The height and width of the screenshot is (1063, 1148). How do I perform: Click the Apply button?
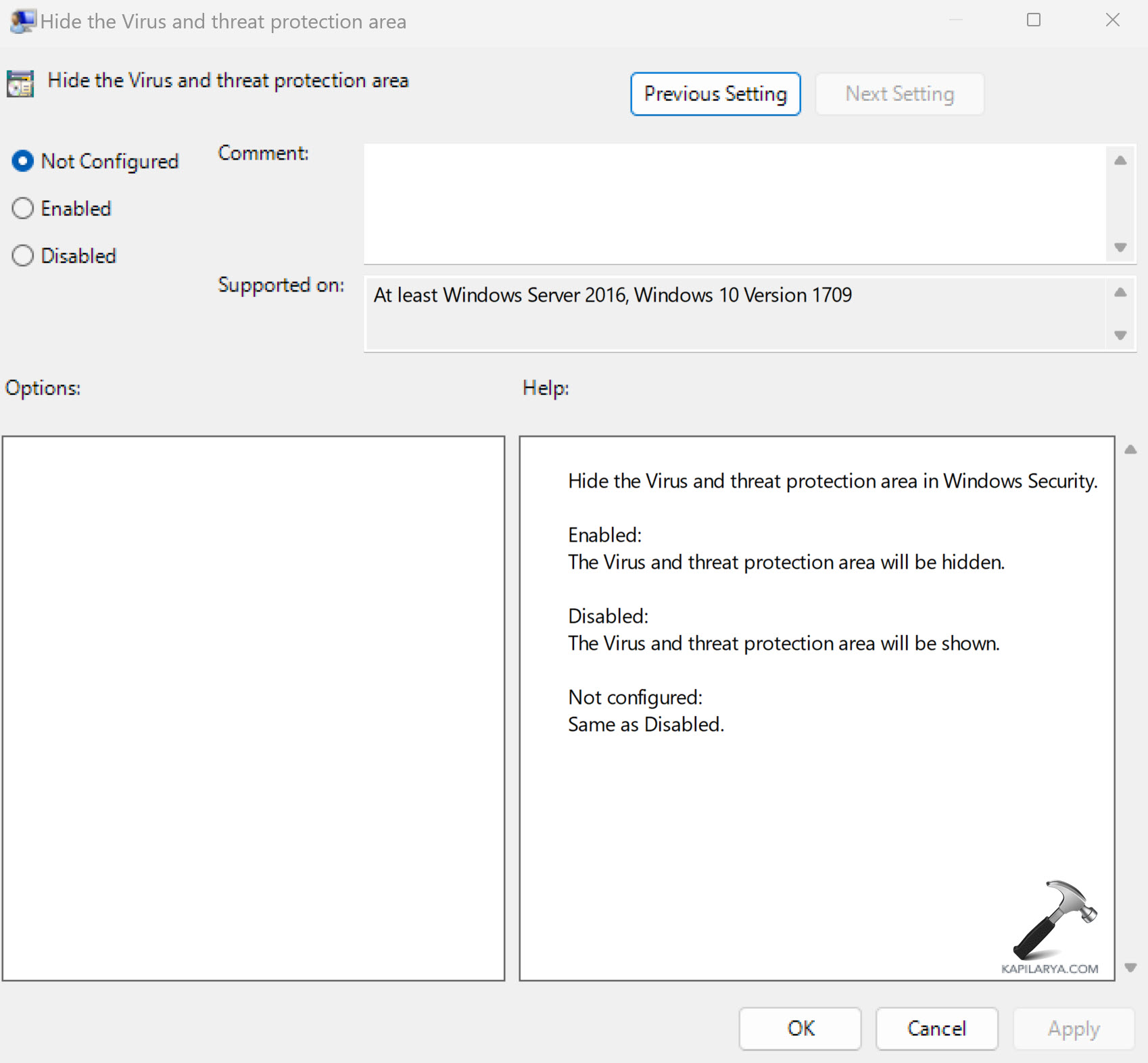[1073, 1029]
